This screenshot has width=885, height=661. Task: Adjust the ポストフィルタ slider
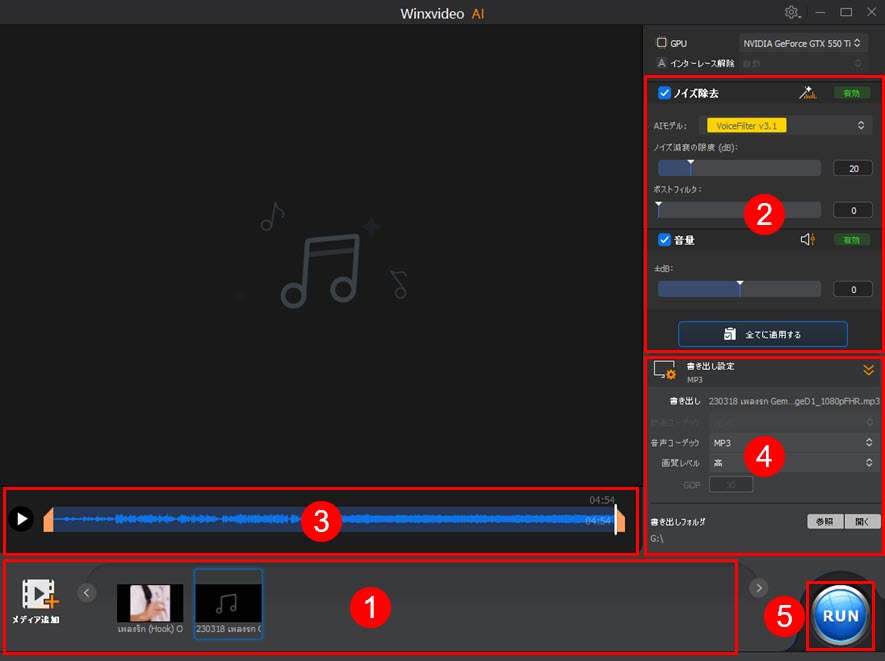coord(739,210)
